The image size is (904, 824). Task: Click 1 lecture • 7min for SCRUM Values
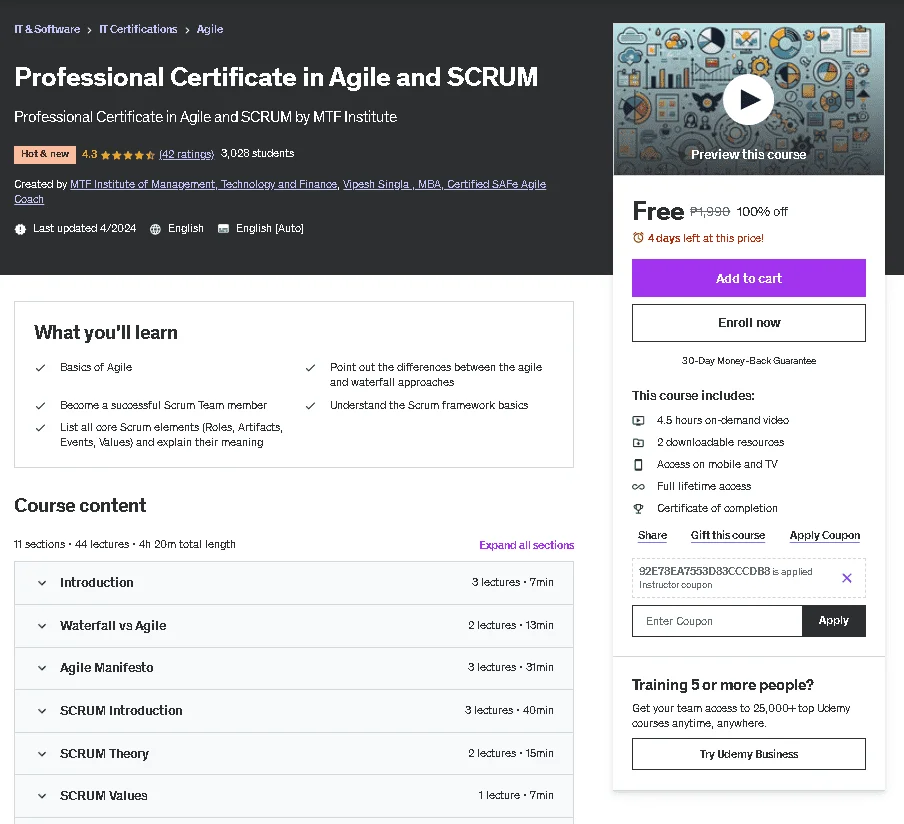coord(515,795)
